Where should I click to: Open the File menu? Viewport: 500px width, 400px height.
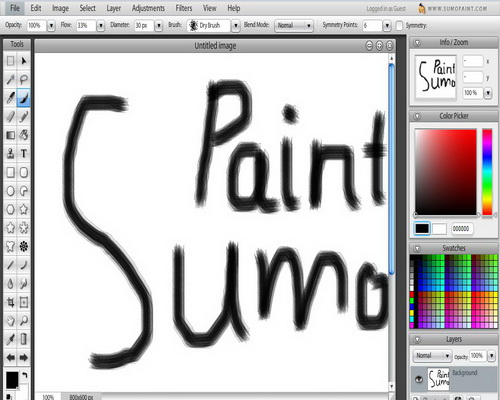pos(15,8)
